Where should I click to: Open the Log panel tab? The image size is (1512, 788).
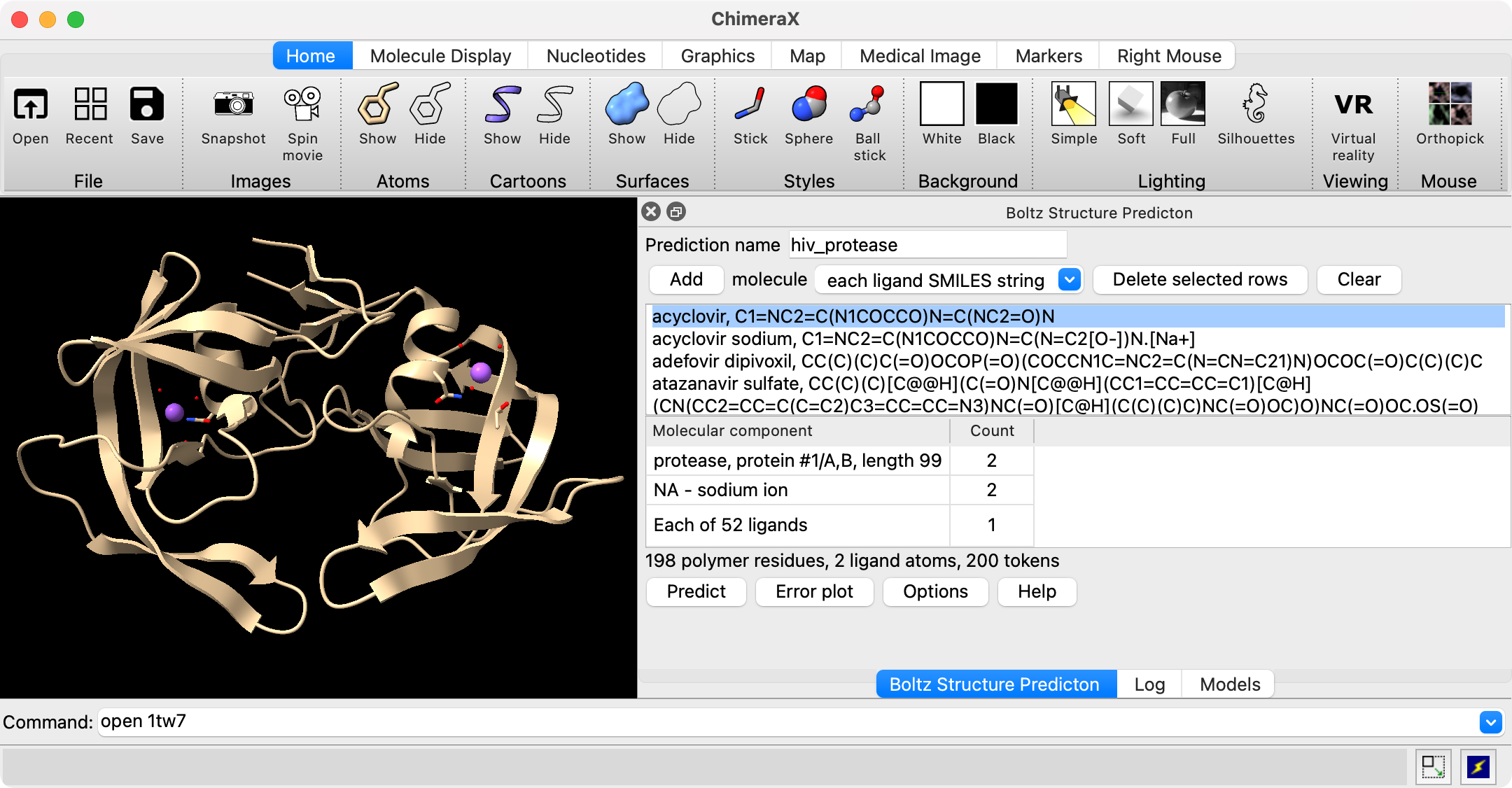click(x=1149, y=684)
